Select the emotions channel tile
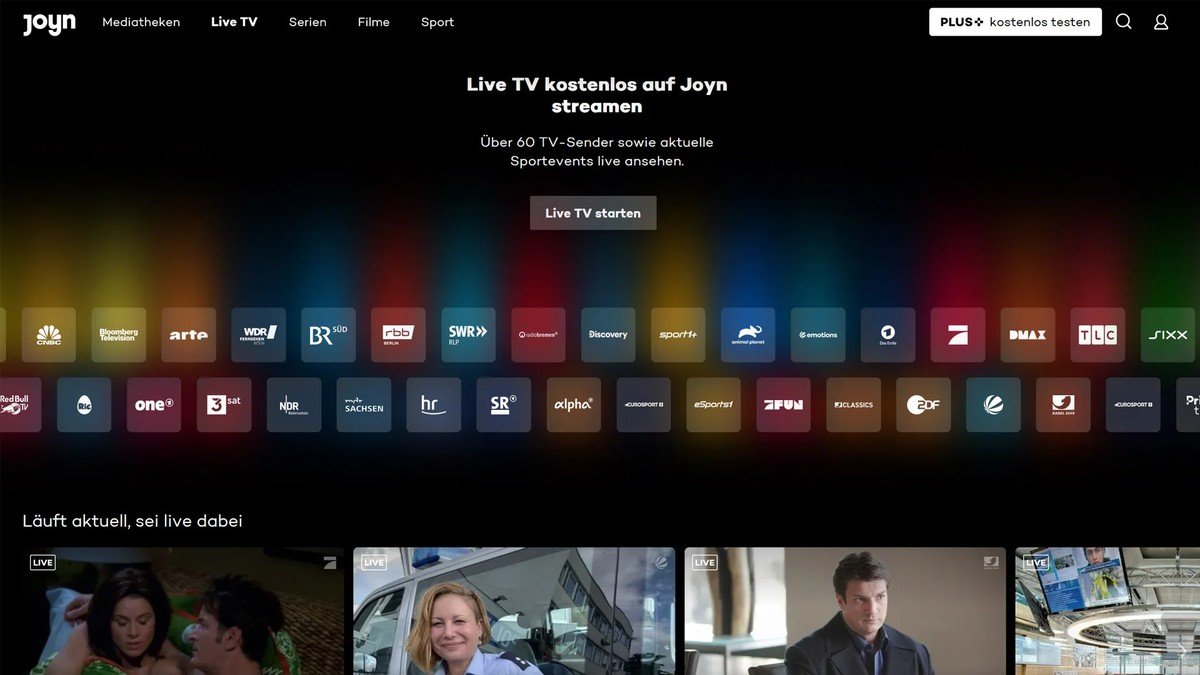This screenshot has height=675, width=1200. coord(818,335)
